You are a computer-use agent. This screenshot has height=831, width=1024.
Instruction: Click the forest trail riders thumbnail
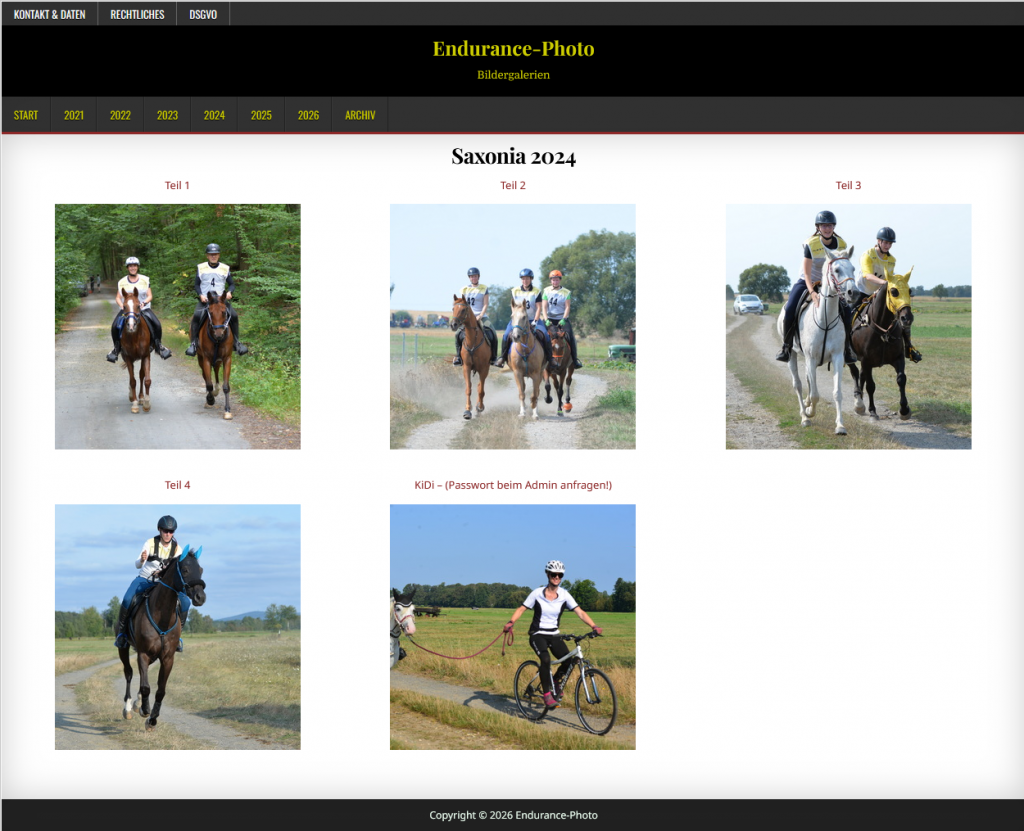[x=177, y=326]
